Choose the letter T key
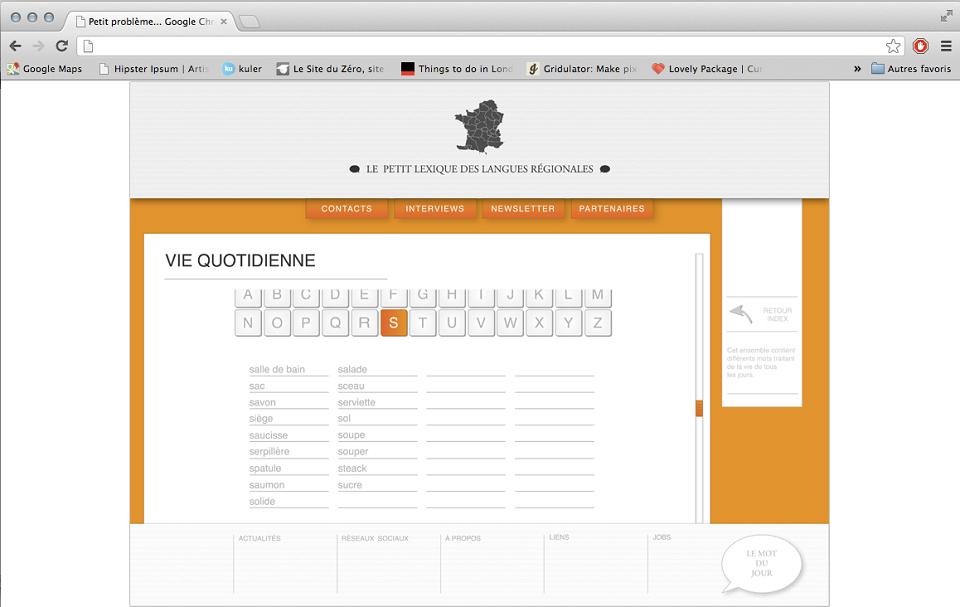 tap(422, 323)
